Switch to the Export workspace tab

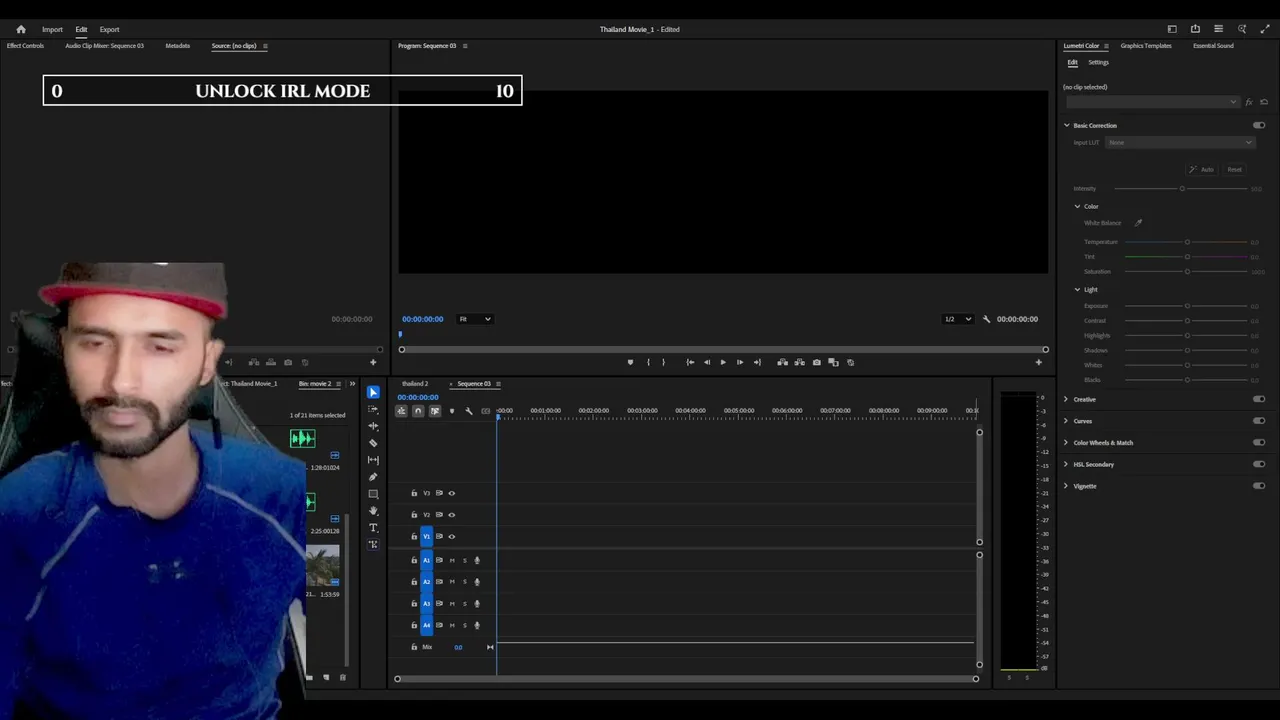[109, 29]
